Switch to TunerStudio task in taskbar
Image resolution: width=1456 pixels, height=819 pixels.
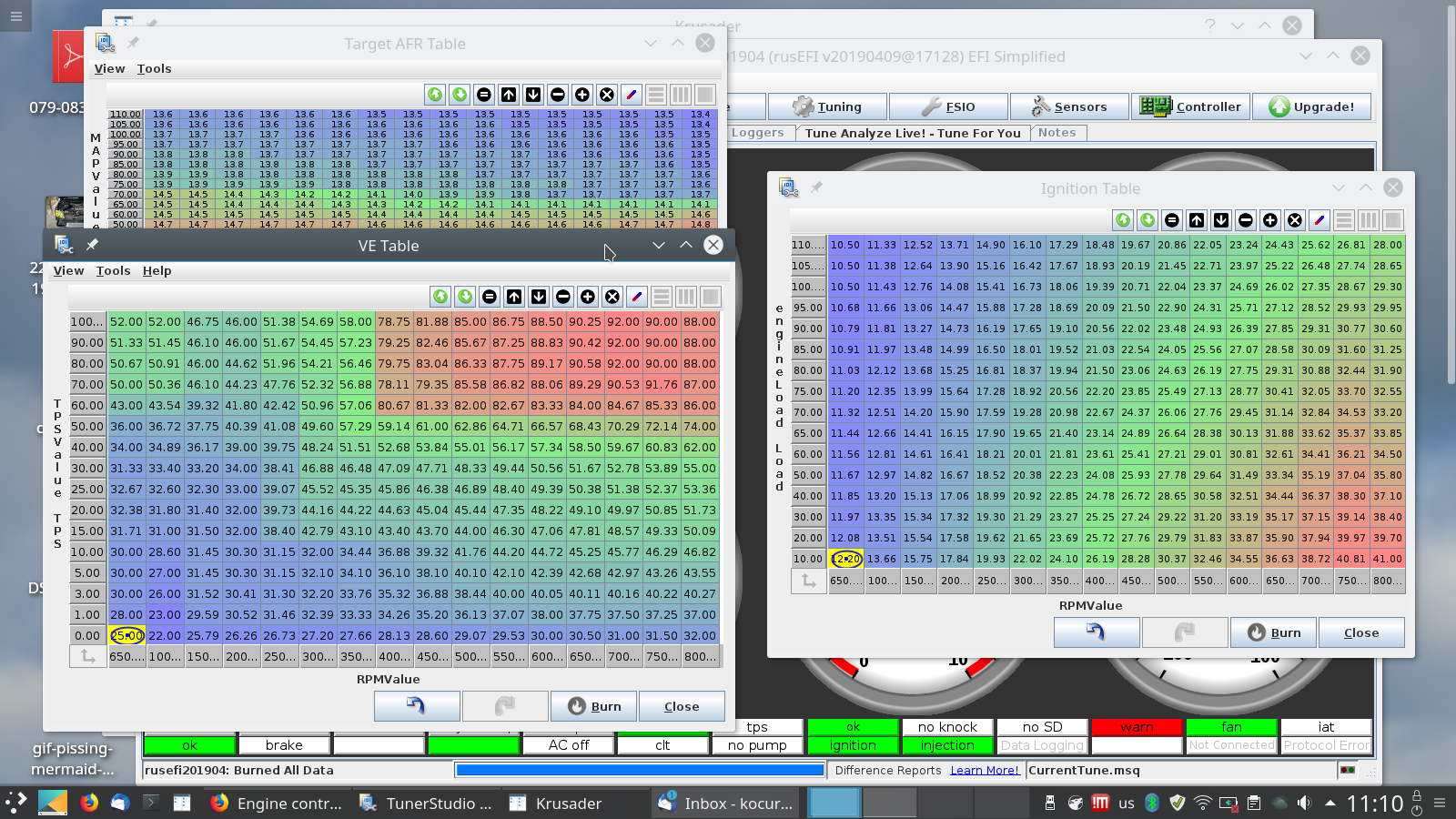click(426, 804)
